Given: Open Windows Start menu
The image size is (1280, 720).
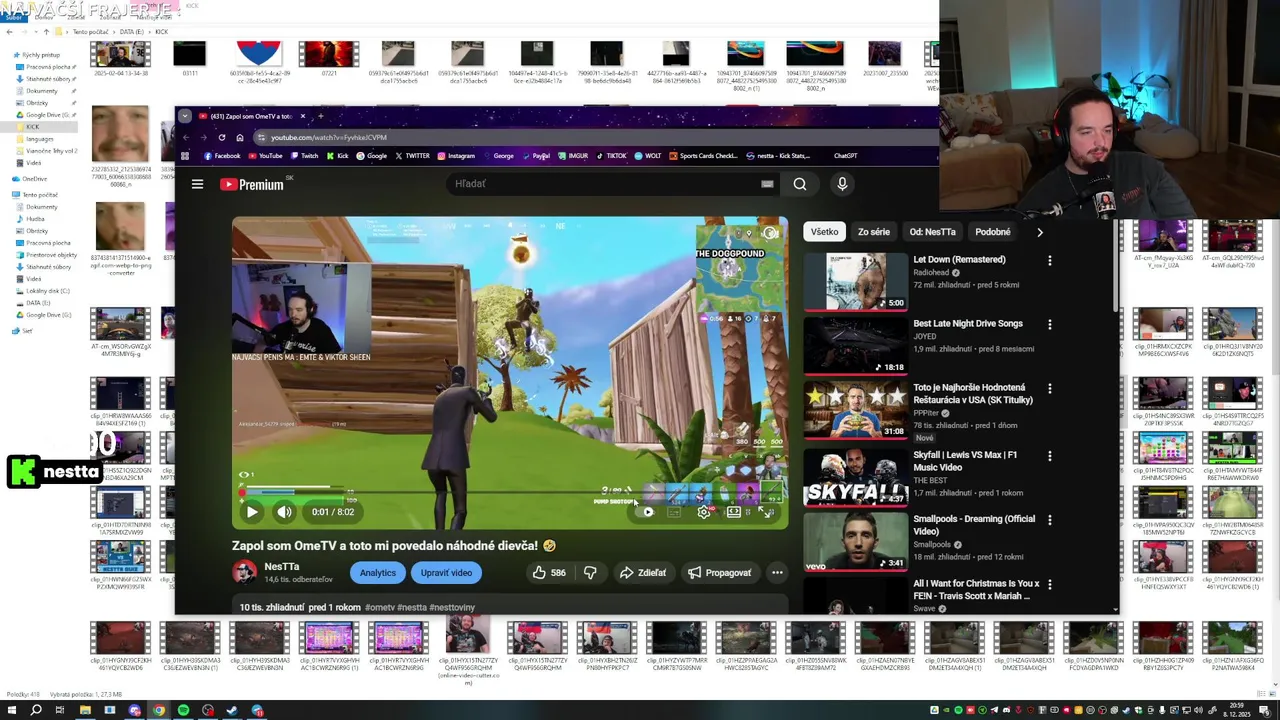Looking at the screenshot, I should click(x=12, y=710).
